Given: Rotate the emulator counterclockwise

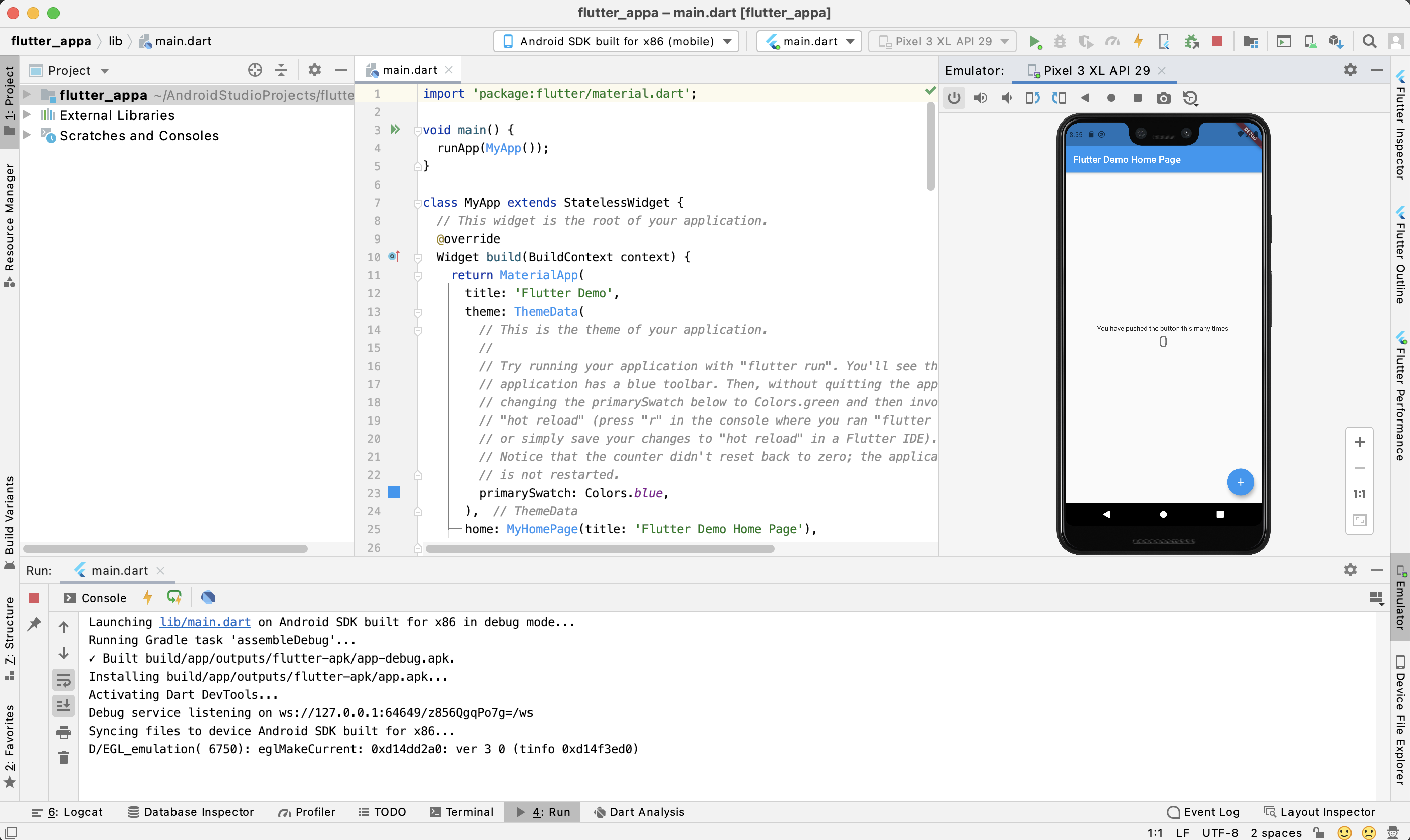Looking at the screenshot, I should coord(1031,98).
